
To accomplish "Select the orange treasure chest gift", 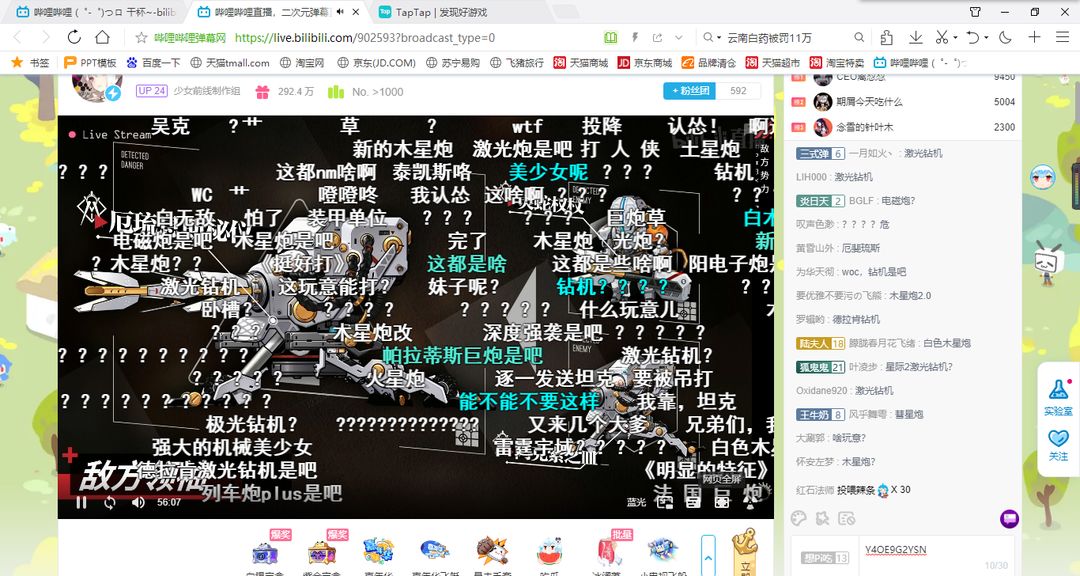I will [322, 551].
